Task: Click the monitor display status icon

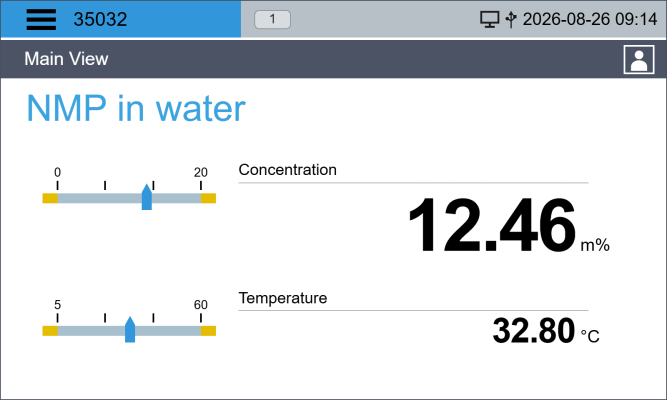Action: (x=490, y=19)
